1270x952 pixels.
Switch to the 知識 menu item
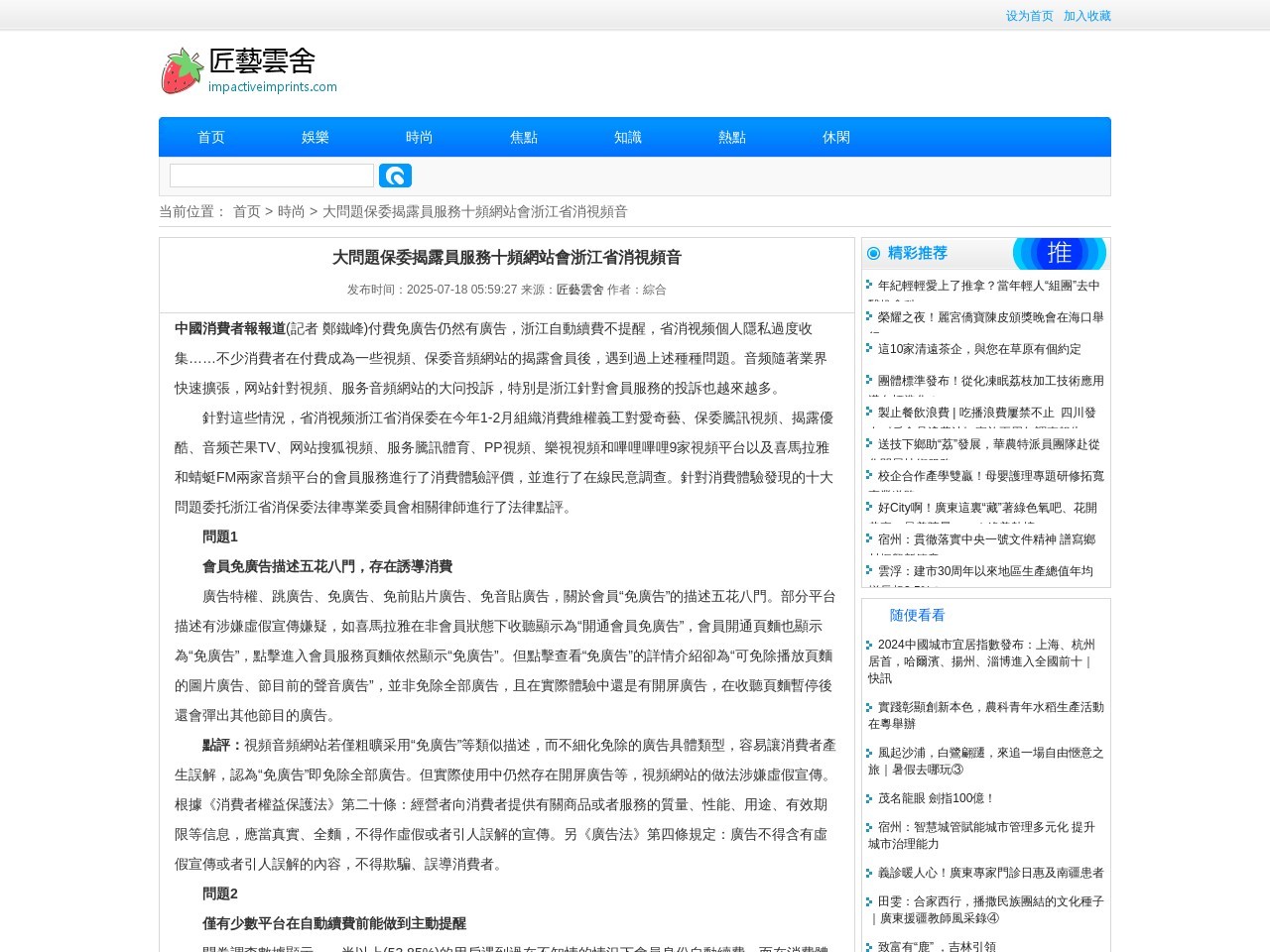[627, 137]
